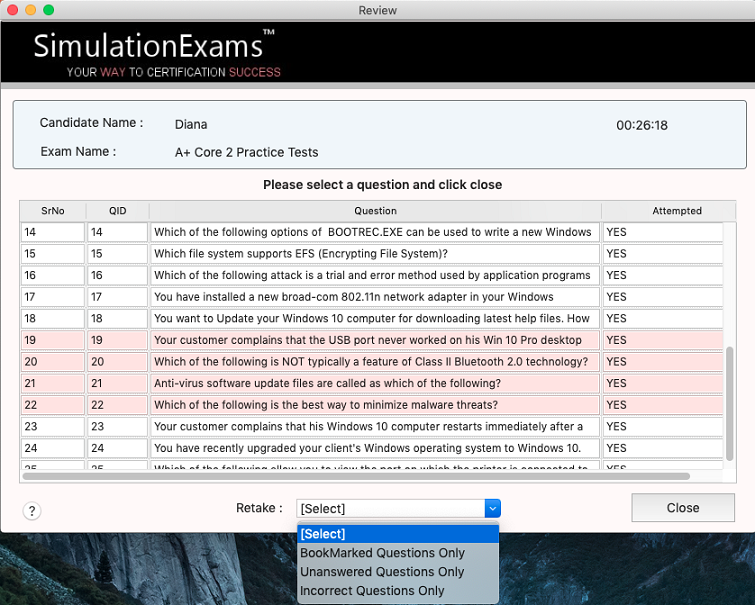
Task: Click the green zoom window button
Action: (x=49, y=10)
